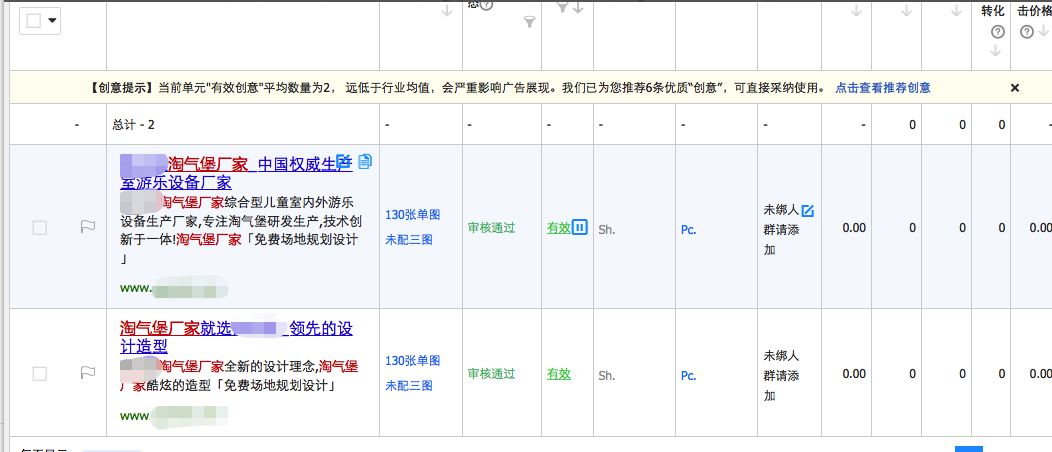Click the www display URL in first creative
Viewport: 1052px width, 452px height.
click(174, 290)
